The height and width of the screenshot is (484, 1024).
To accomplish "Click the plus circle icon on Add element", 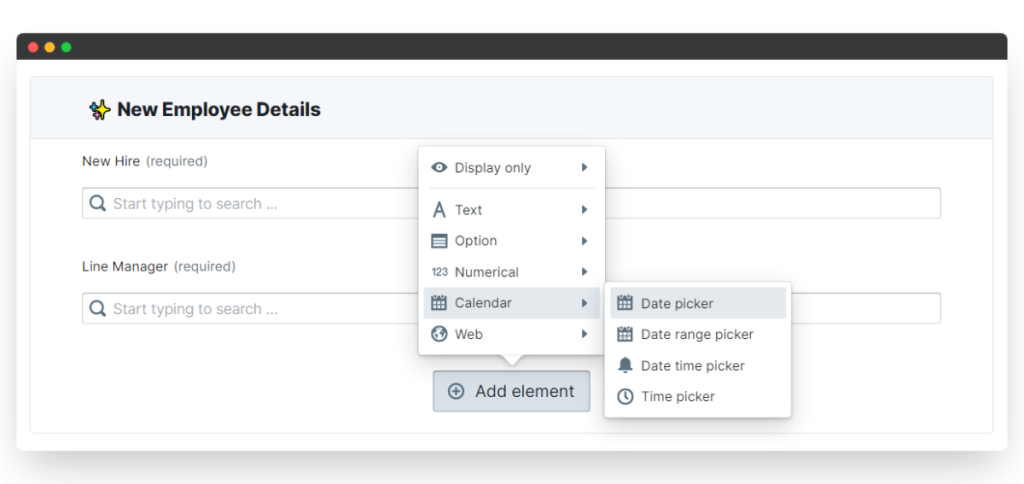I will 456,391.
